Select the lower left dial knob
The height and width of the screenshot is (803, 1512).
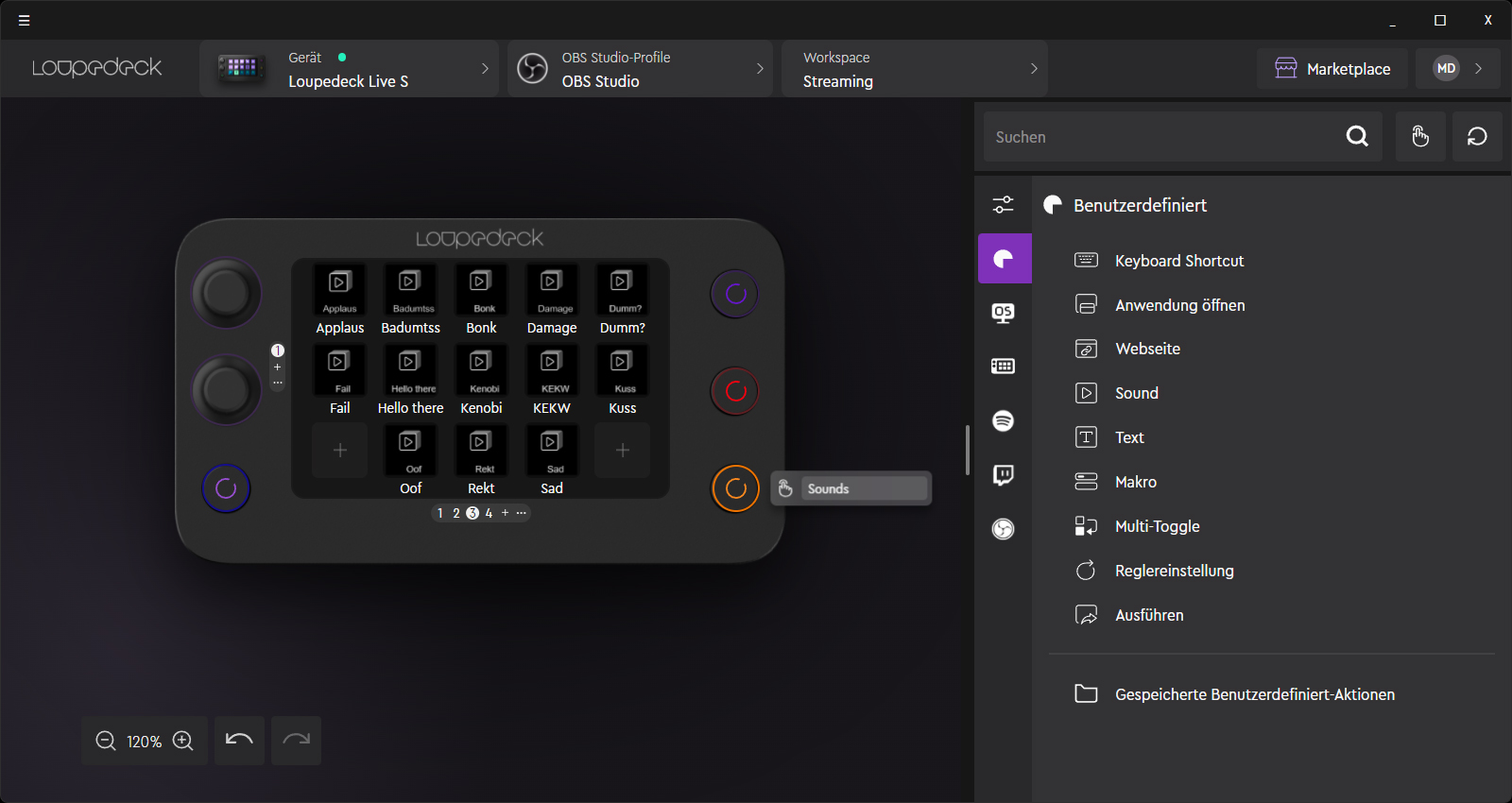227,389
